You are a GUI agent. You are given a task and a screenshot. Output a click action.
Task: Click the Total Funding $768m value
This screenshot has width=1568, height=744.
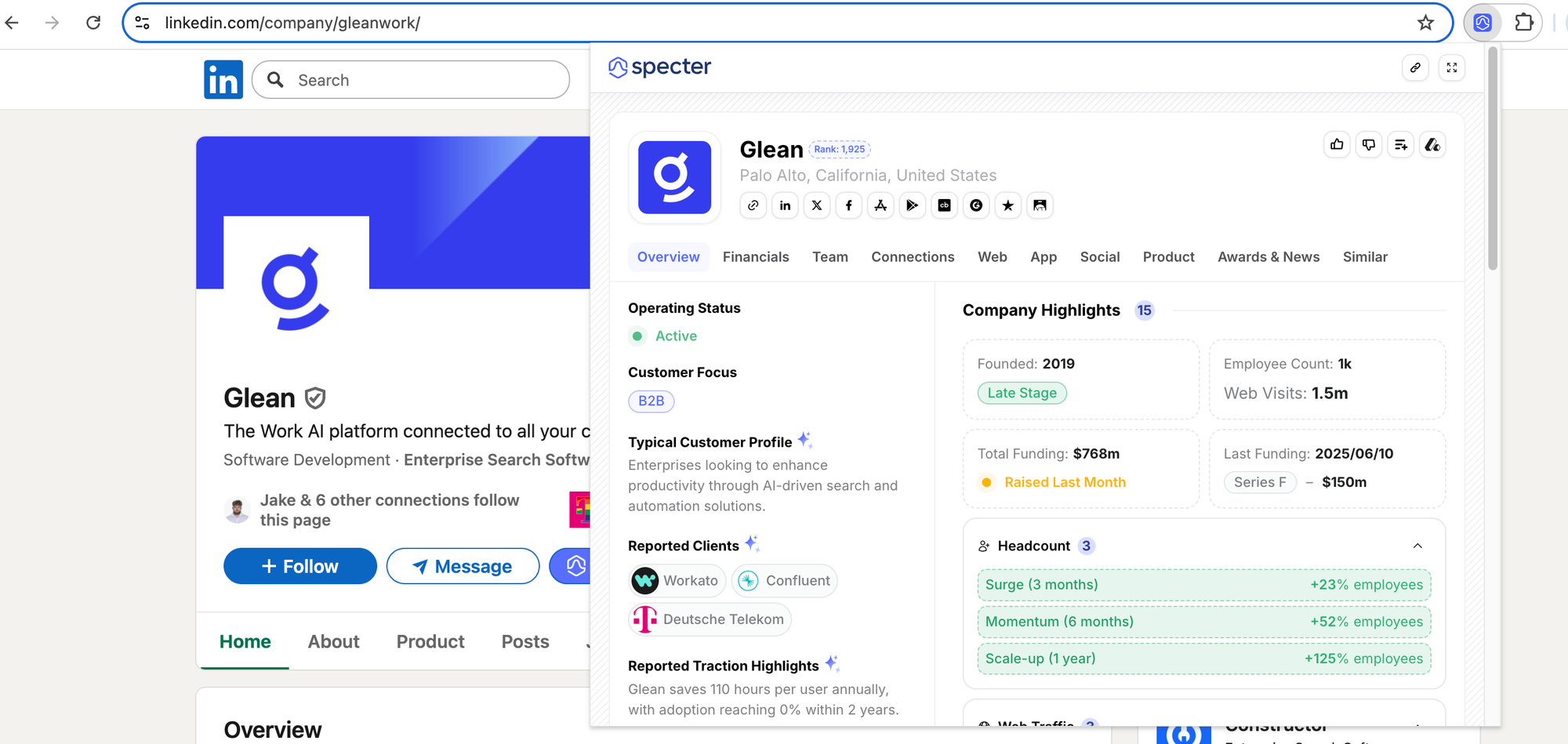pos(1096,454)
